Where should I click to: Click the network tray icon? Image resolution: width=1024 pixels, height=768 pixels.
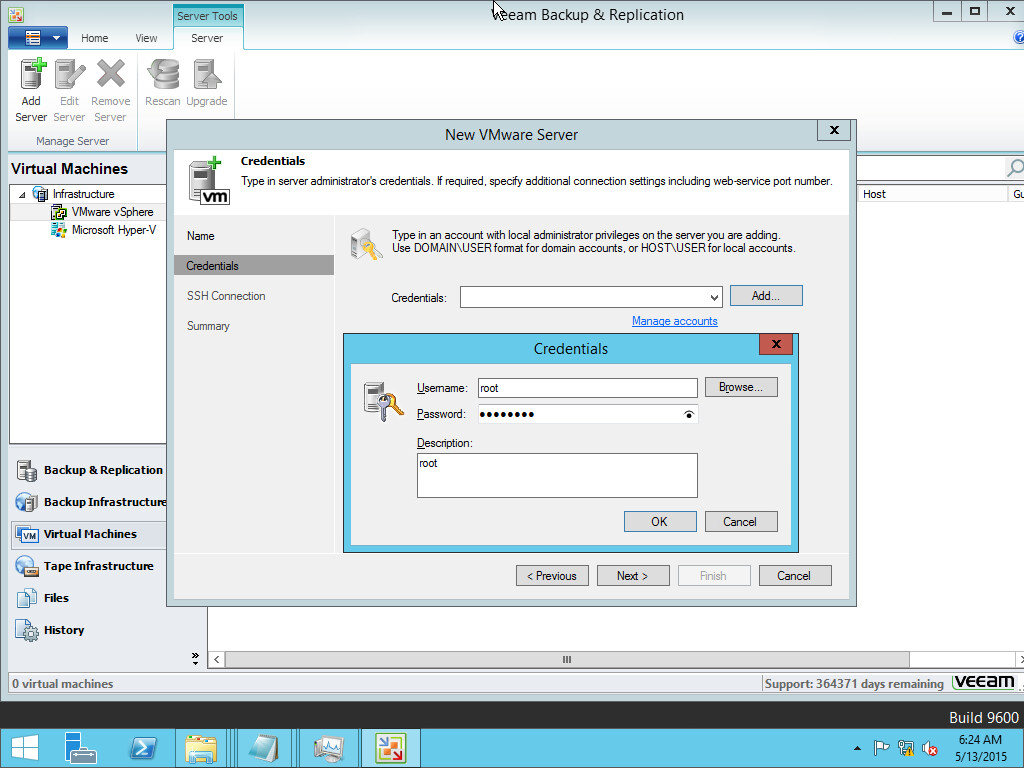click(906, 748)
